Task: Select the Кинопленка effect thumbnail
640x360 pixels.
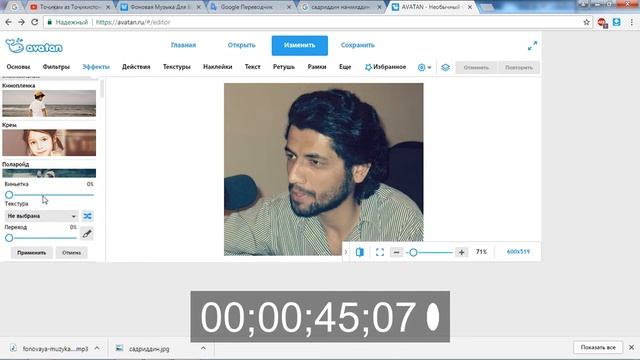Action: (x=49, y=103)
